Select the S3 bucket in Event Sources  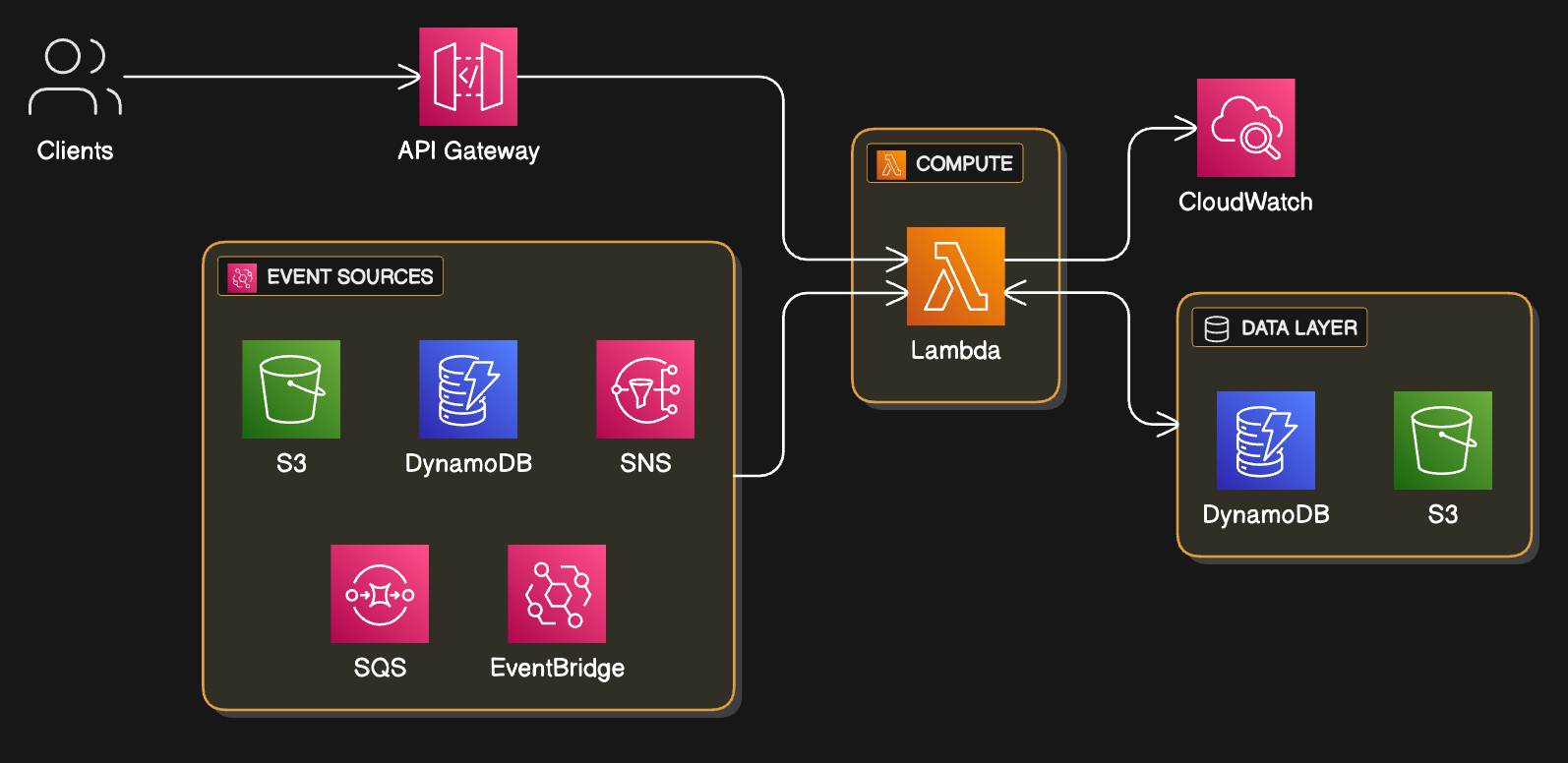click(x=291, y=389)
